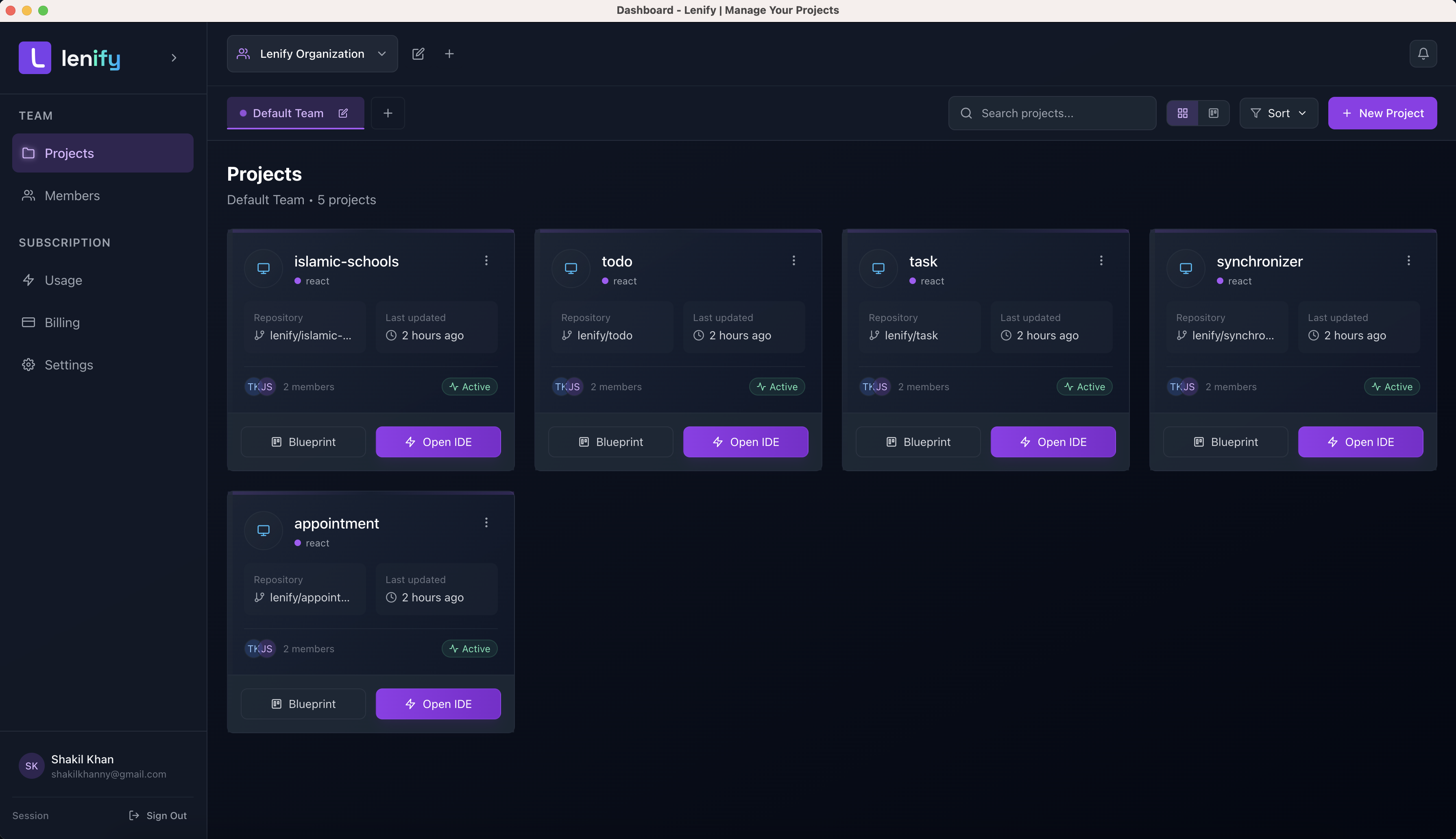Open IDE for the task project
This screenshot has width=1456, height=839.
coord(1052,441)
